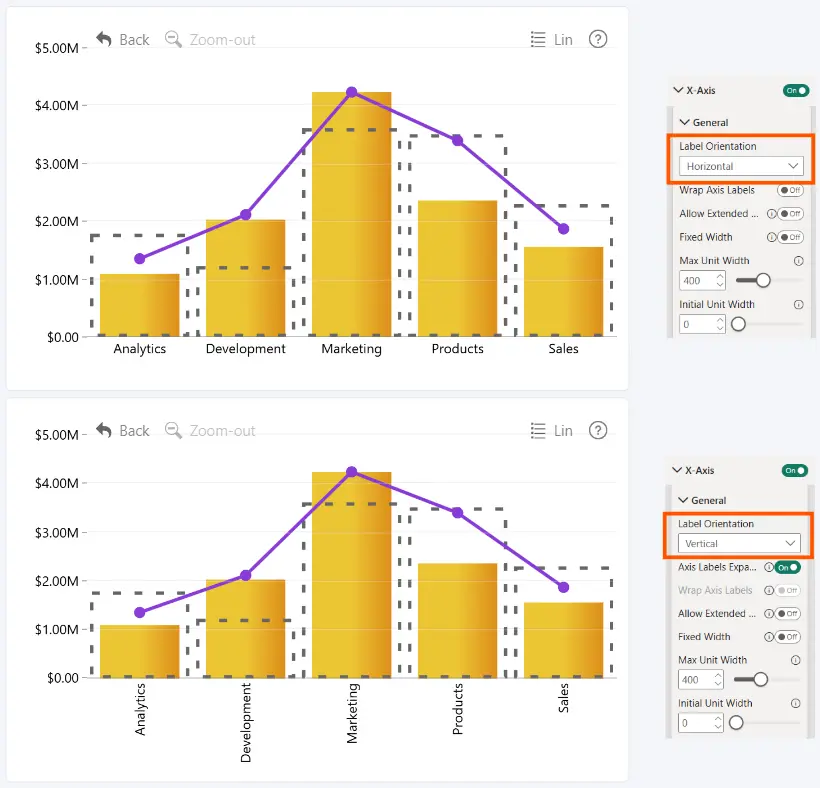Click info icon beside top Fixed Width
Image resolution: width=820 pixels, height=788 pixels.
click(770, 237)
